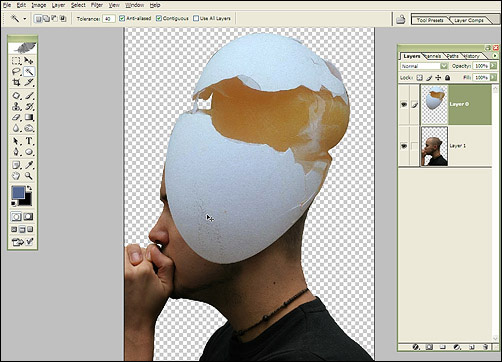Select the Type tool

coord(29,141)
